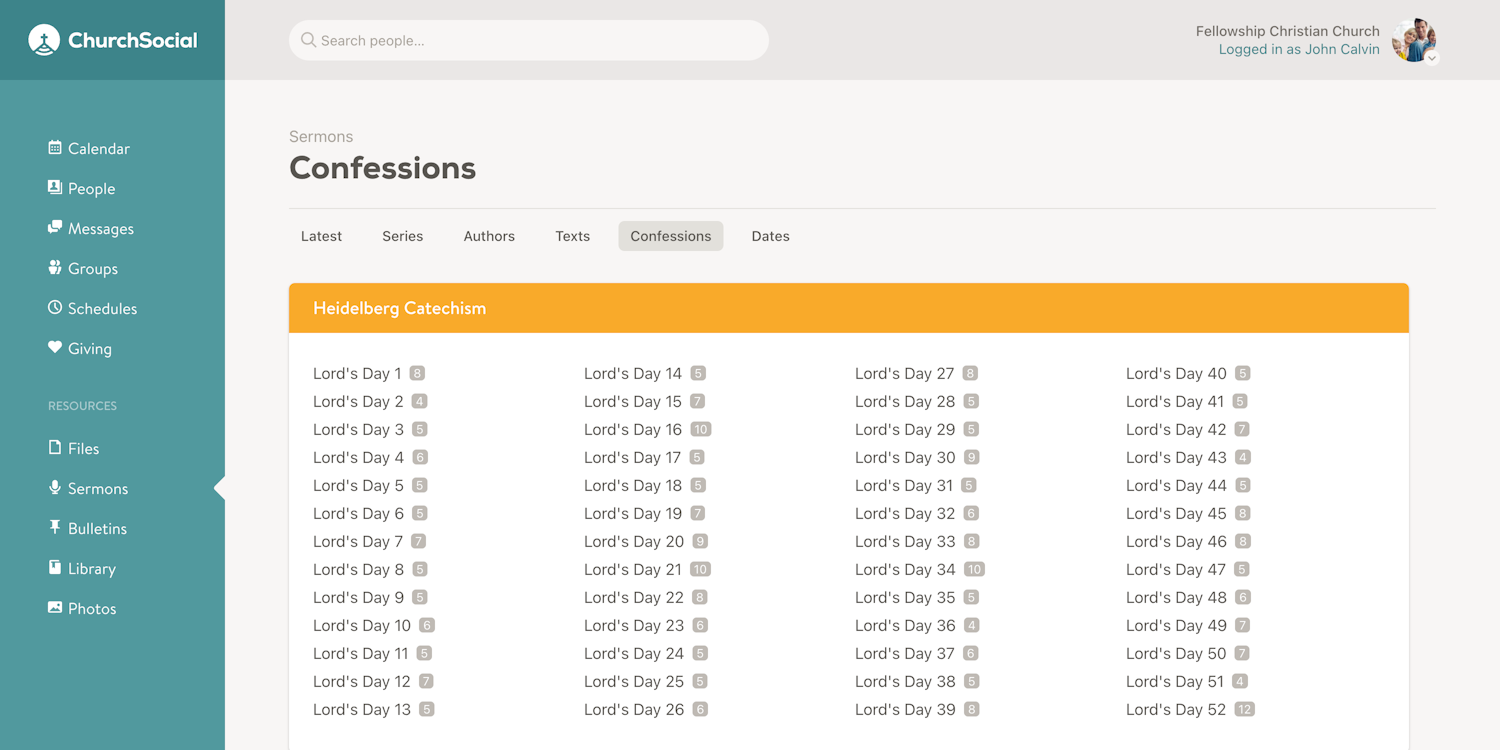
Task: Open Schedules via the clock icon
Action: tap(53, 308)
